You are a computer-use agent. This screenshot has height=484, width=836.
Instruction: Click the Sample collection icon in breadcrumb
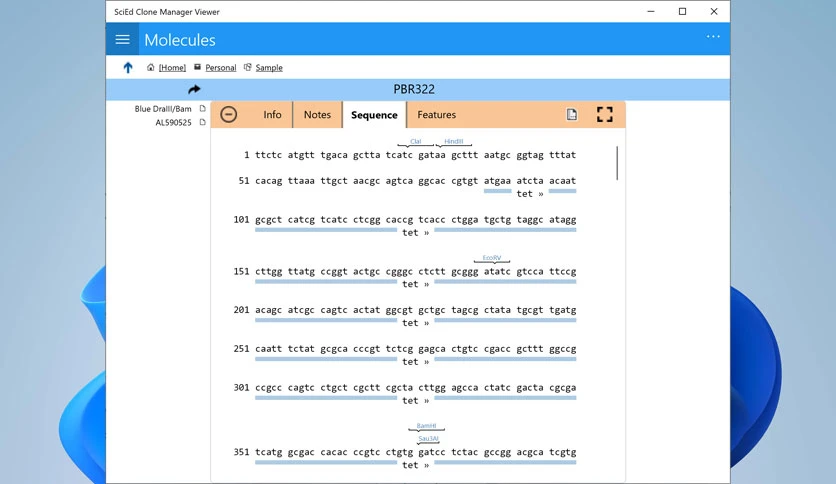247,67
